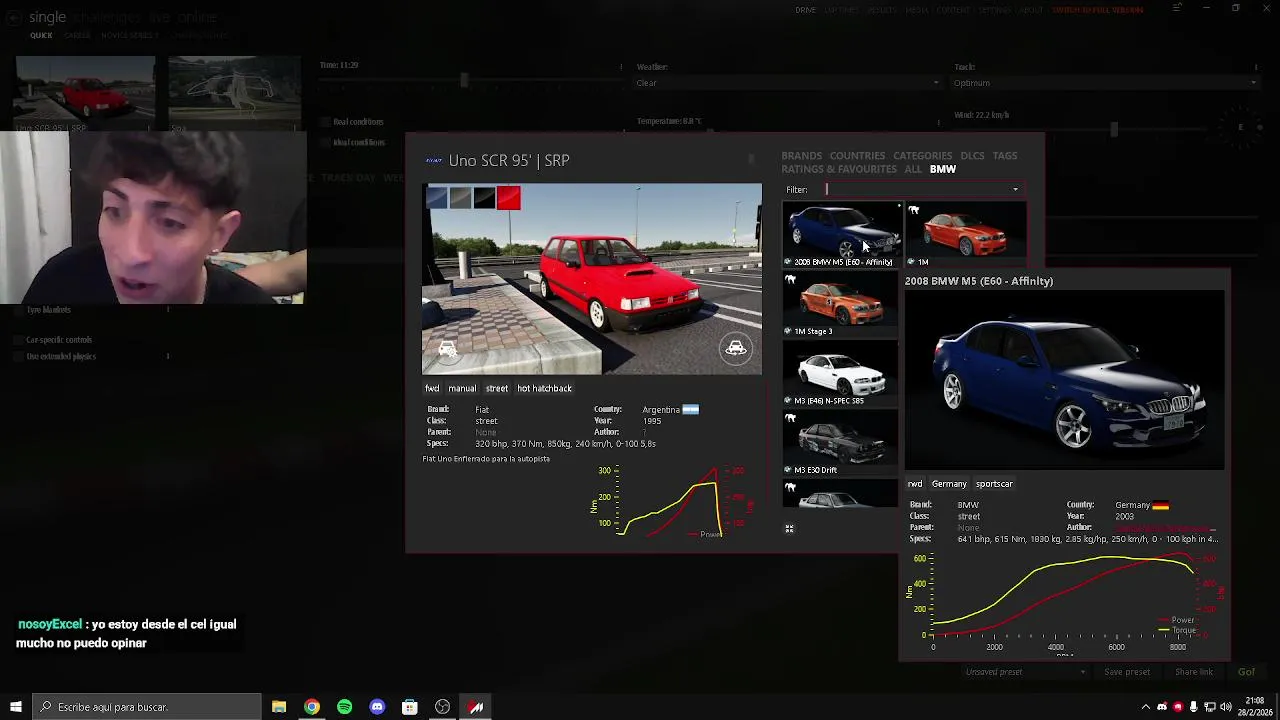Toggle Use extended physics checkbox
The image size is (1280, 720).
[19, 357]
